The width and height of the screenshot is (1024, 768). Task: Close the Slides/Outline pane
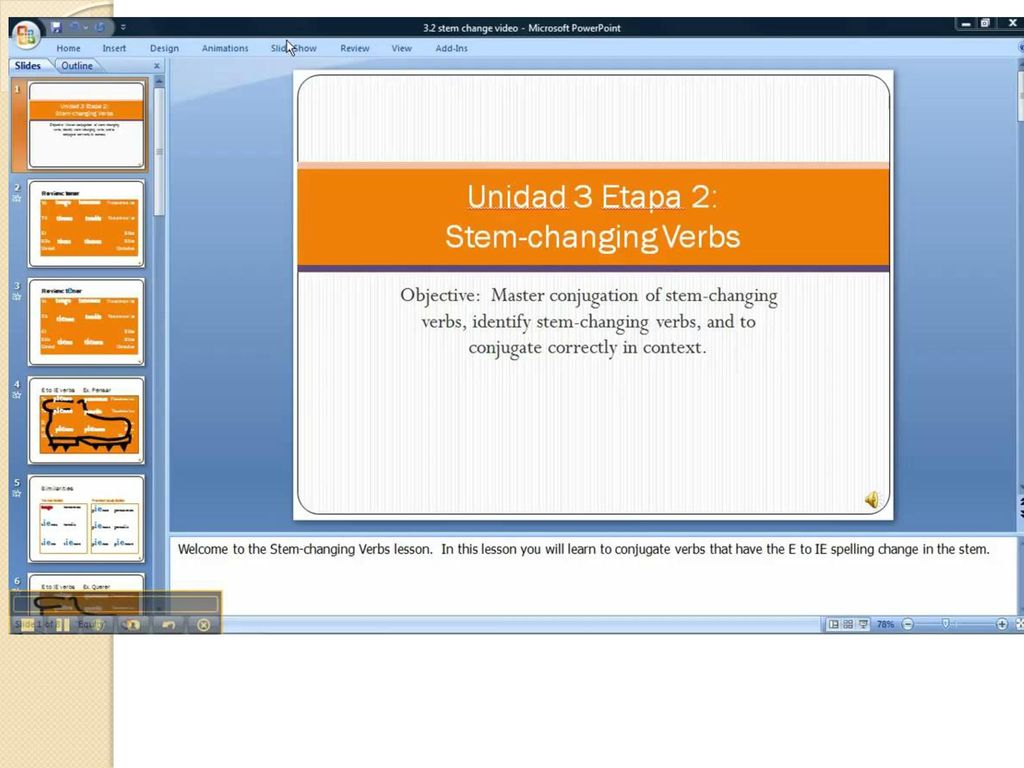(157, 66)
